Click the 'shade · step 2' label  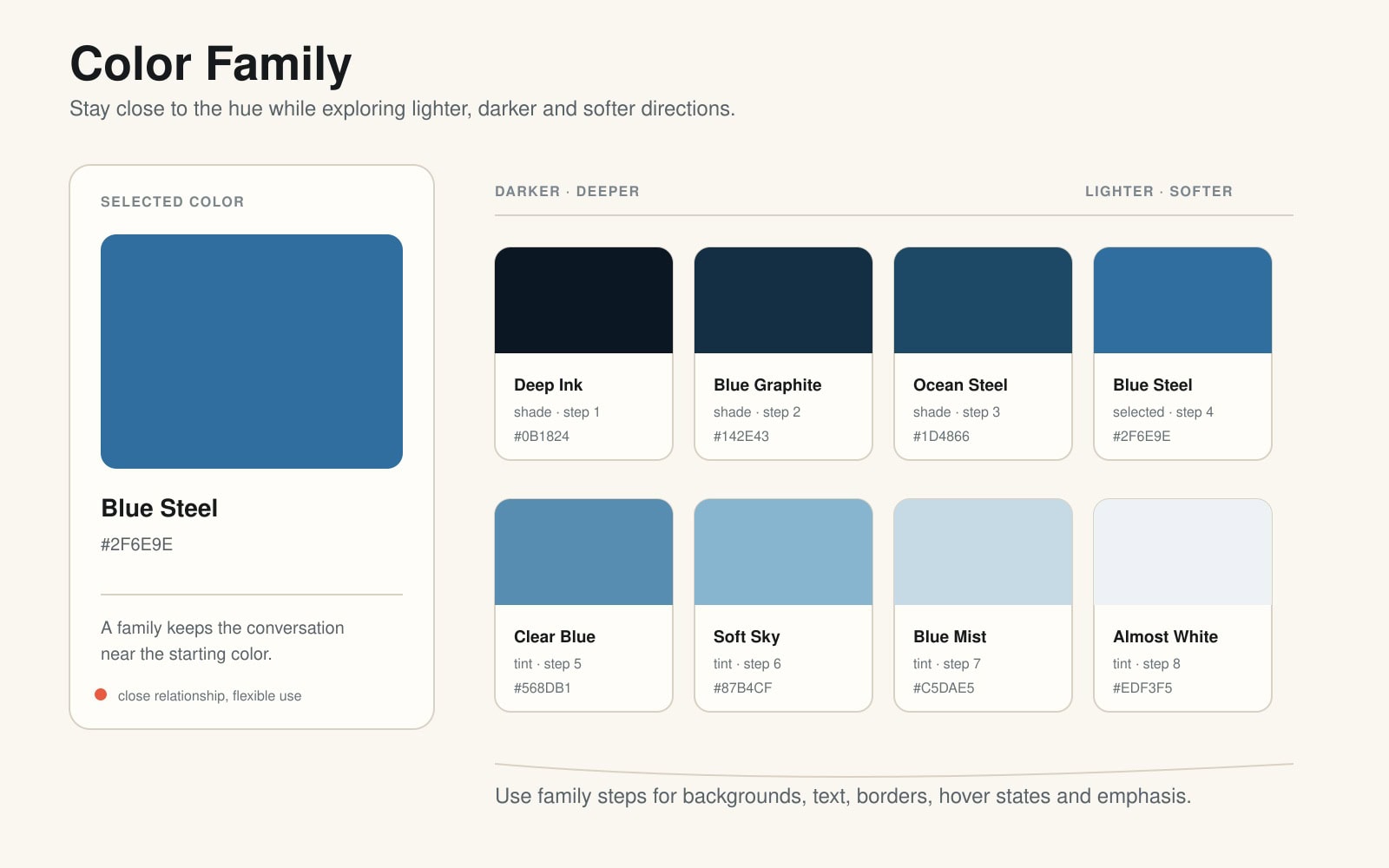click(757, 411)
